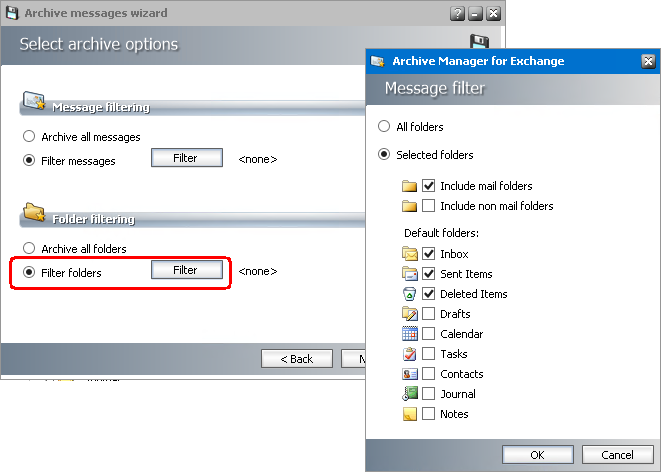Check the Contacts folder checkbox

pyautogui.click(x=428, y=373)
